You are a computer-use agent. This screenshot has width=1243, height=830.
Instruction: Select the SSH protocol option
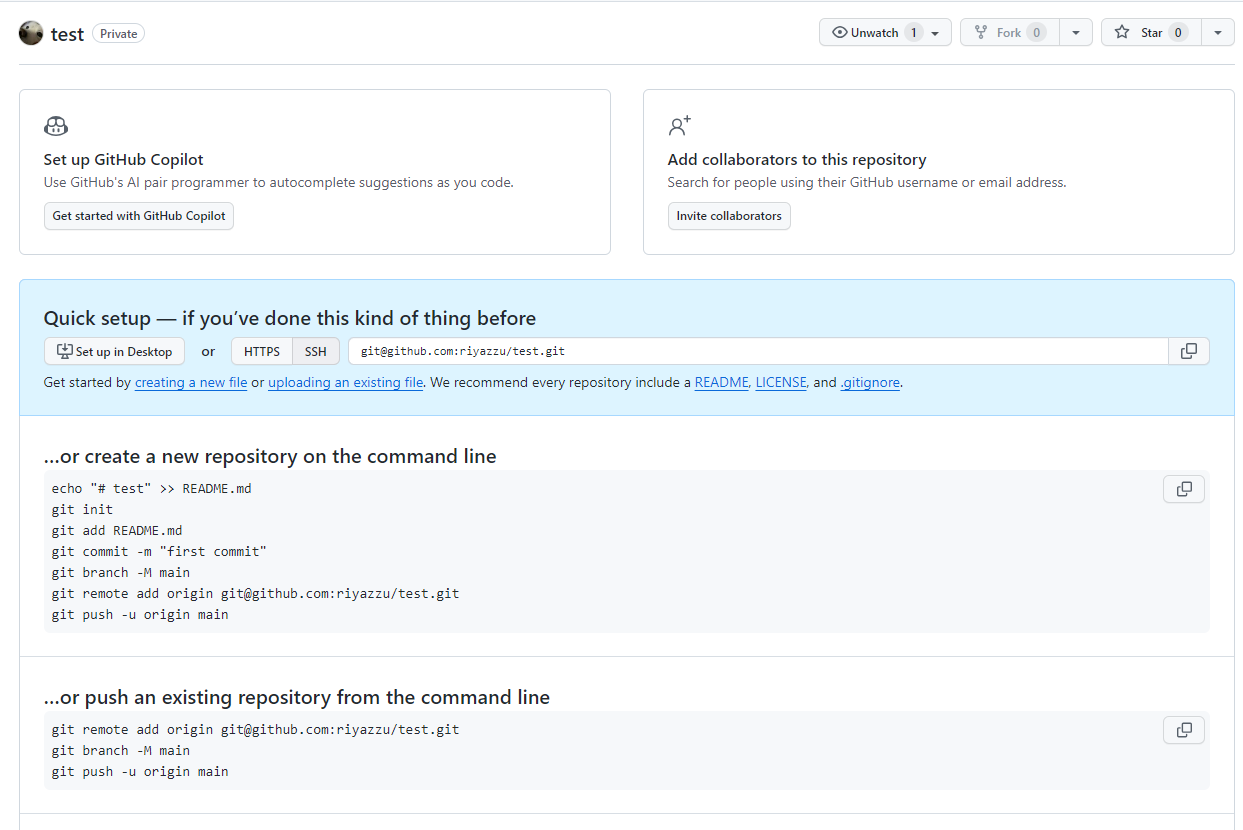click(315, 351)
